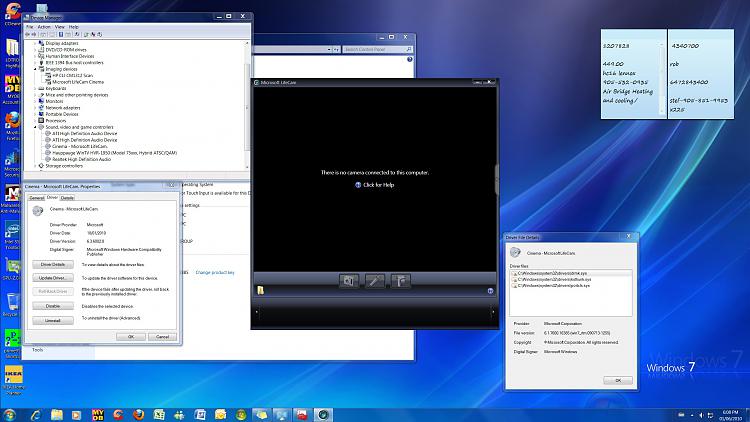Select the Portable Devices category
This screenshot has width=750, height=422.
[x=62, y=114]
